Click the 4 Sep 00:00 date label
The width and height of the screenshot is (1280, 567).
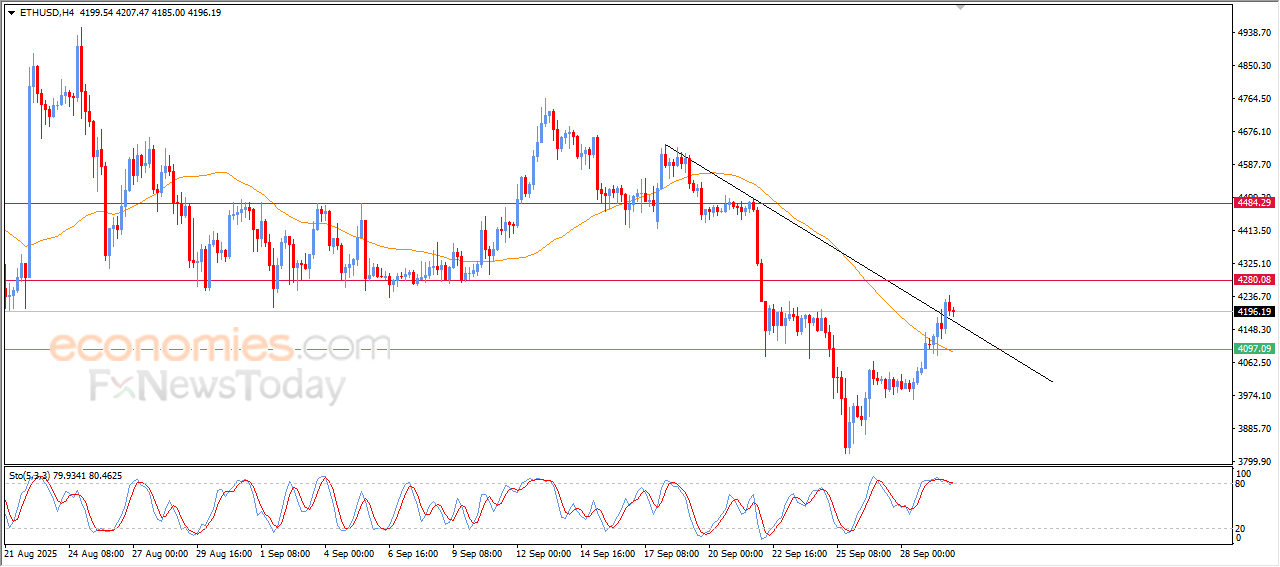[347, 553]
